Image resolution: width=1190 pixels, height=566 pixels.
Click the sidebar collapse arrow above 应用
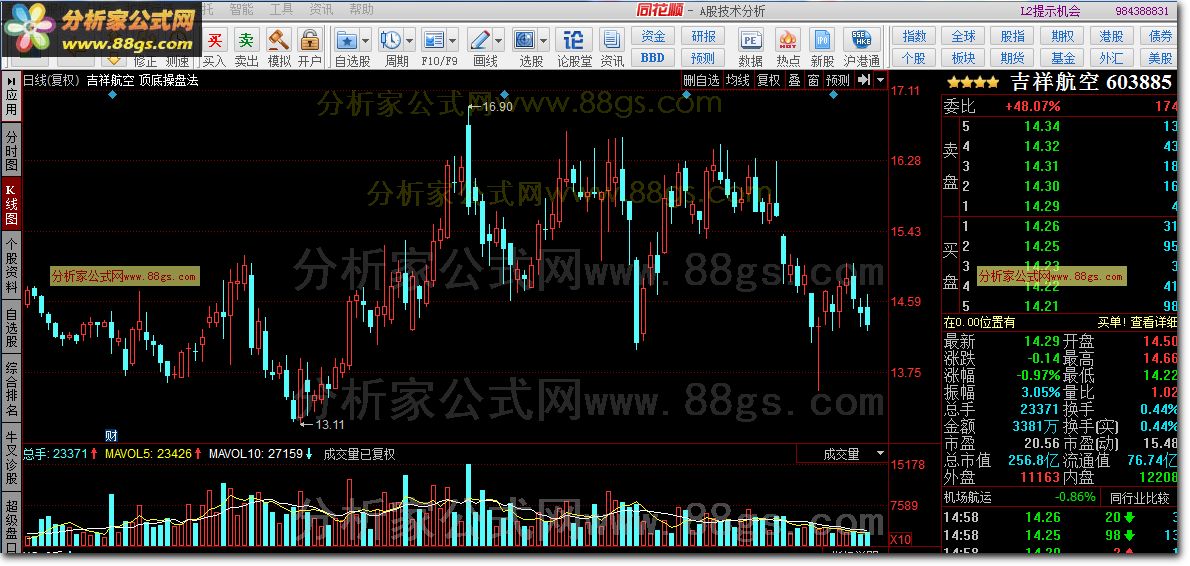coord(11,80)
